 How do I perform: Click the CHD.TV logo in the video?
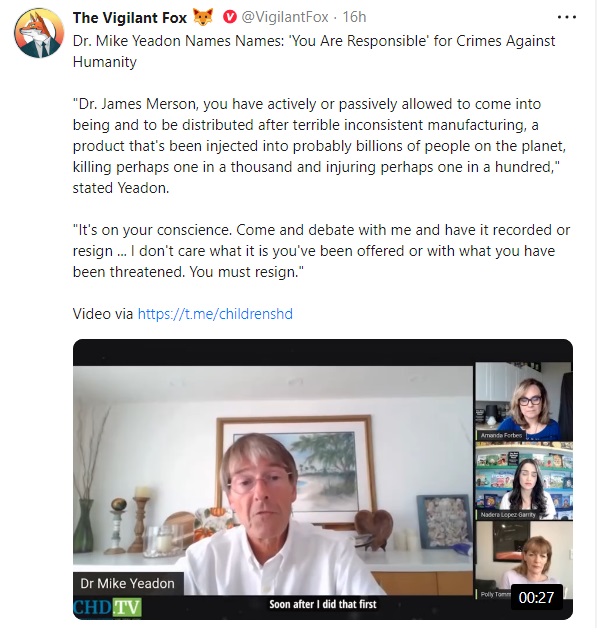tap(108, 608)
